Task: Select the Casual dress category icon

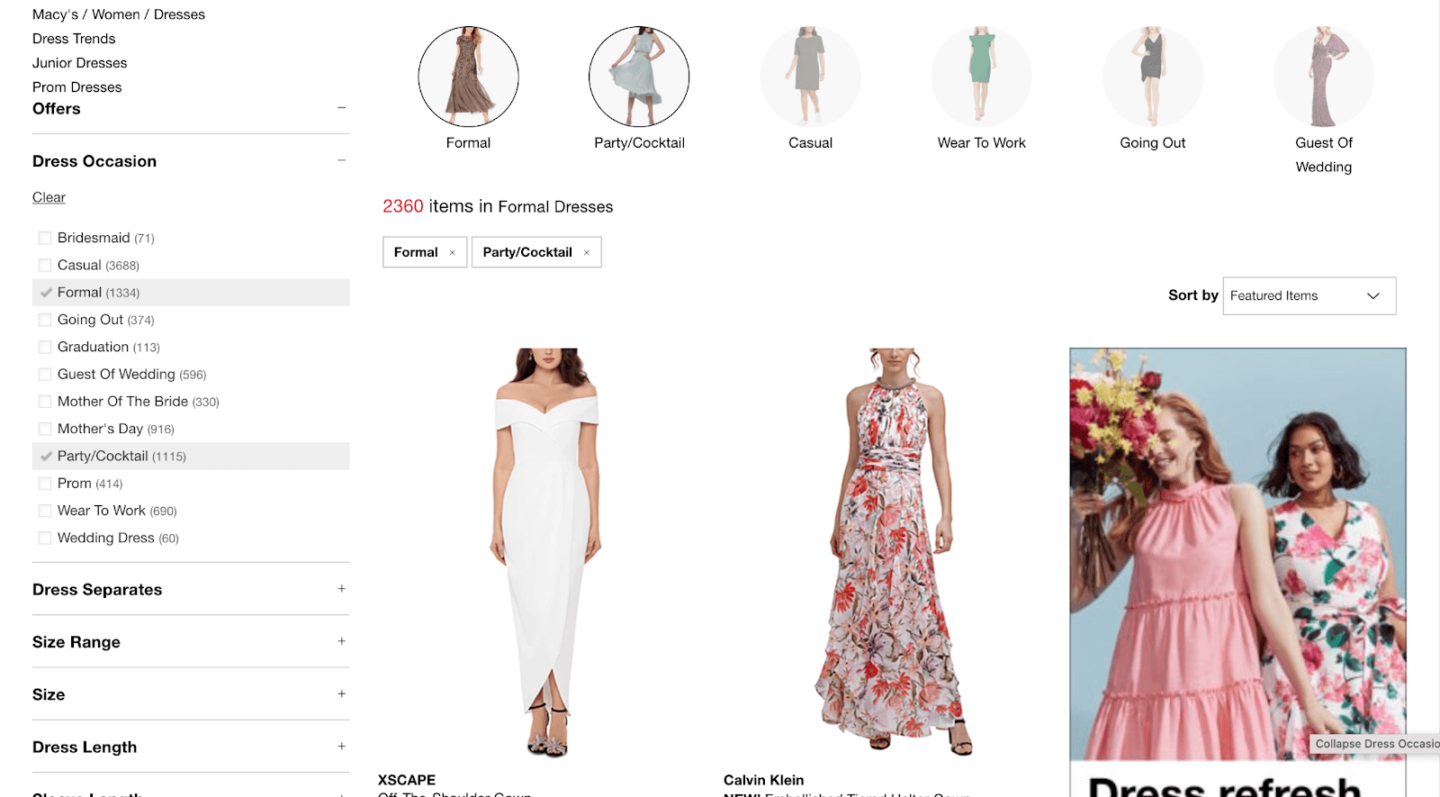Action: (x=810, y=77)
